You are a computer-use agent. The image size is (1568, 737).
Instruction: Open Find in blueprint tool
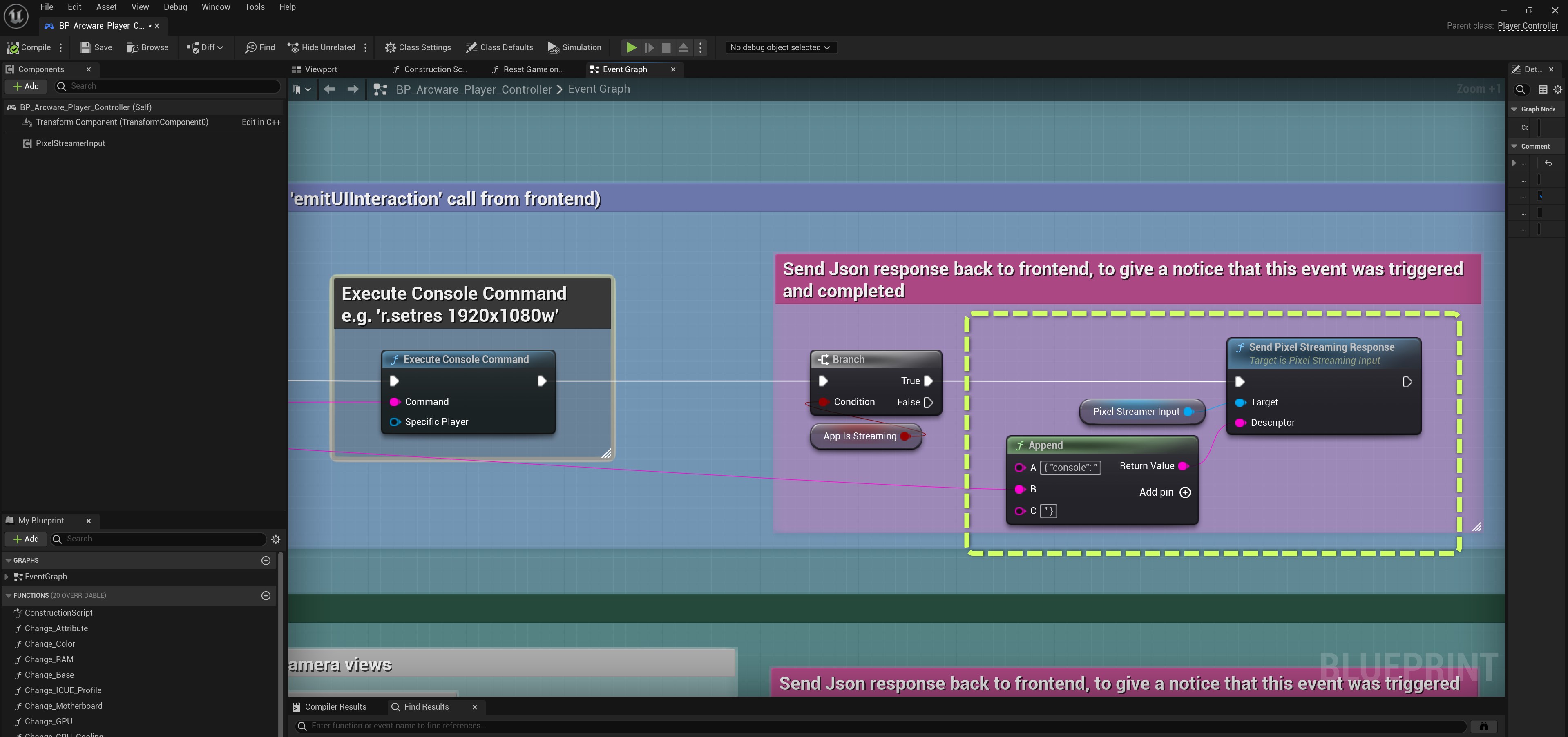[260, 47]
